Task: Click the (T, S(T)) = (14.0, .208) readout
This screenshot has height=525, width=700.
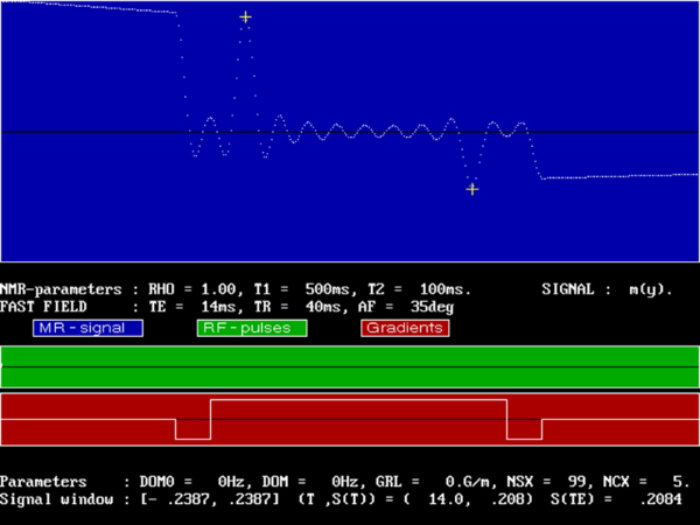Action: 415,499
